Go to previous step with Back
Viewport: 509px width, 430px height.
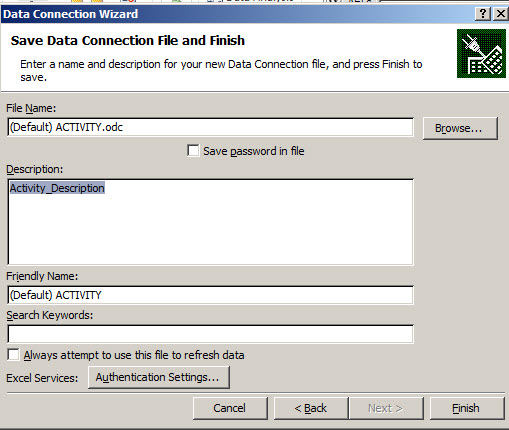tap(311, 408)
